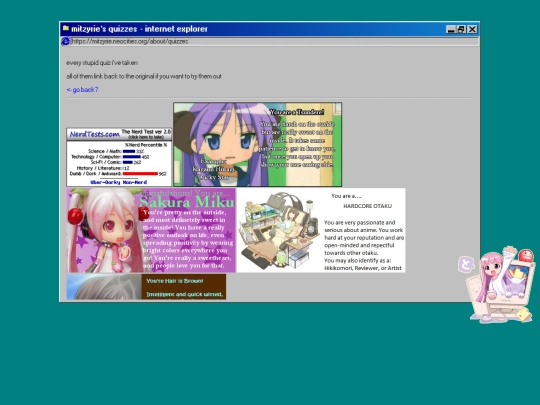Click the "all of them link back" line
This screenshot has width=540, height=405.
(144, 76)
